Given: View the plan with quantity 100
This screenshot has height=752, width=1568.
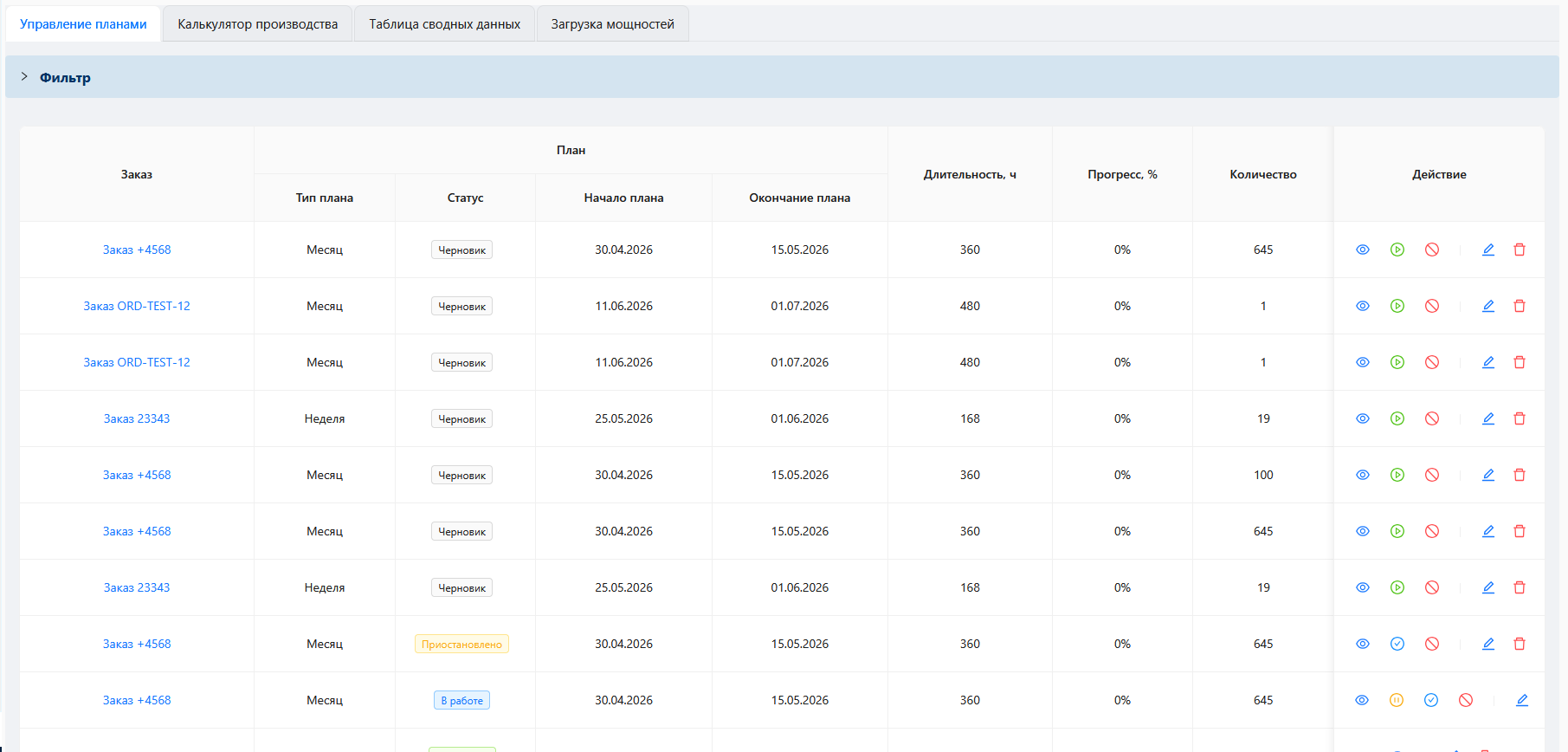Looking at the screenshot, I should point(1363,475).
